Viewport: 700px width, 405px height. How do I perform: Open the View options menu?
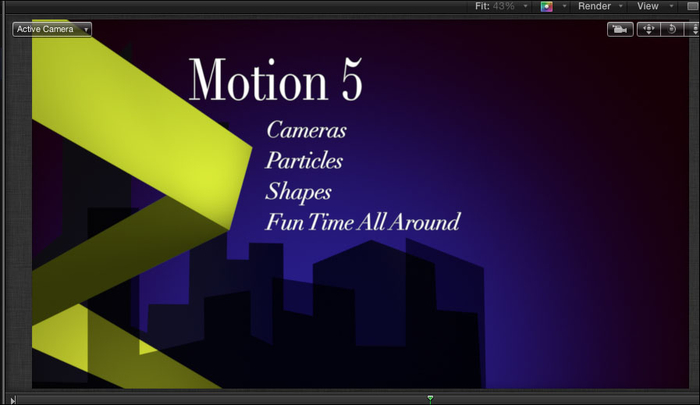click(655, 6)
